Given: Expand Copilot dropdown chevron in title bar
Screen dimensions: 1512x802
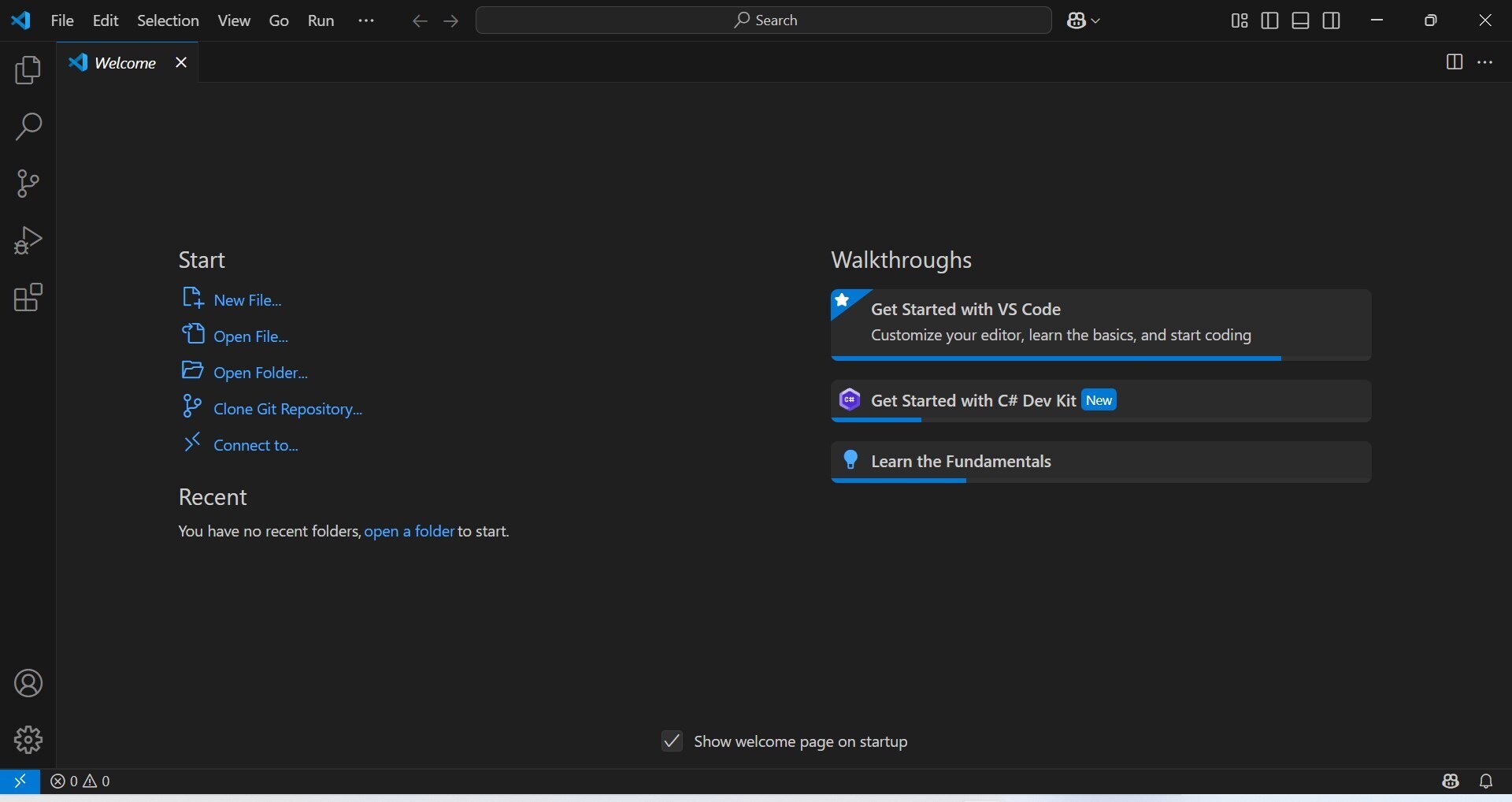Looking at the screenshot, I should pos(1096,21).
